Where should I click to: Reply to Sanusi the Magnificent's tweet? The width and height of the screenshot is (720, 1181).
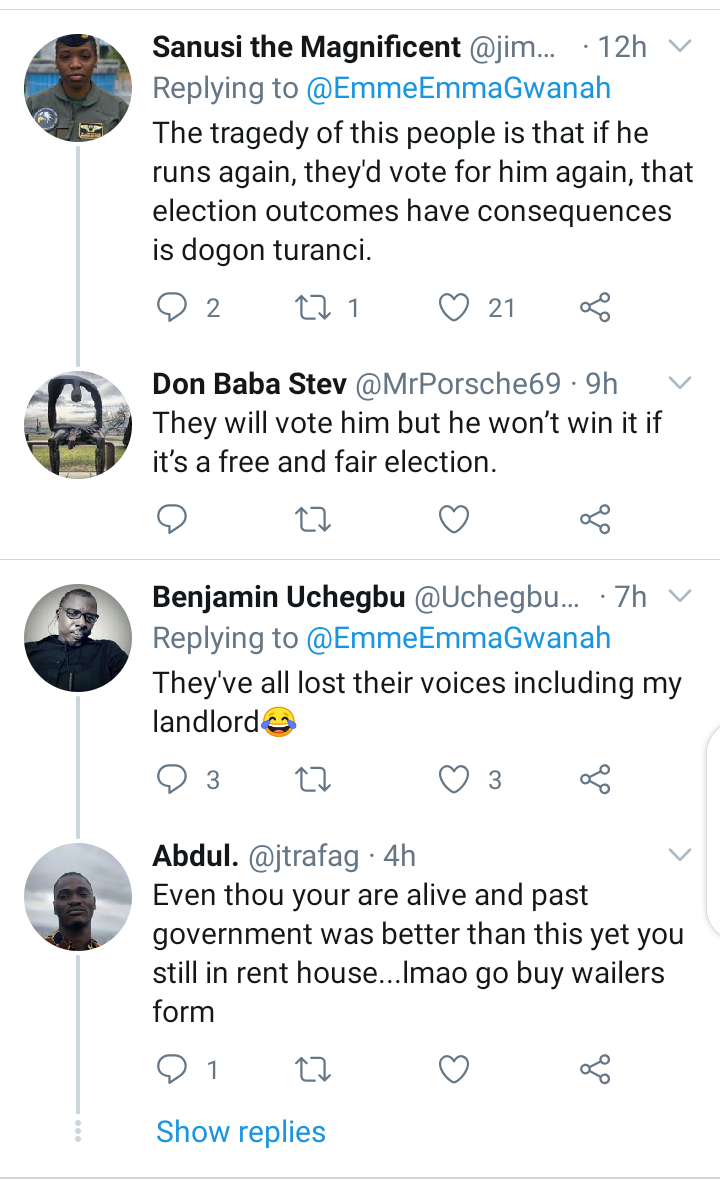click(172, 307)
